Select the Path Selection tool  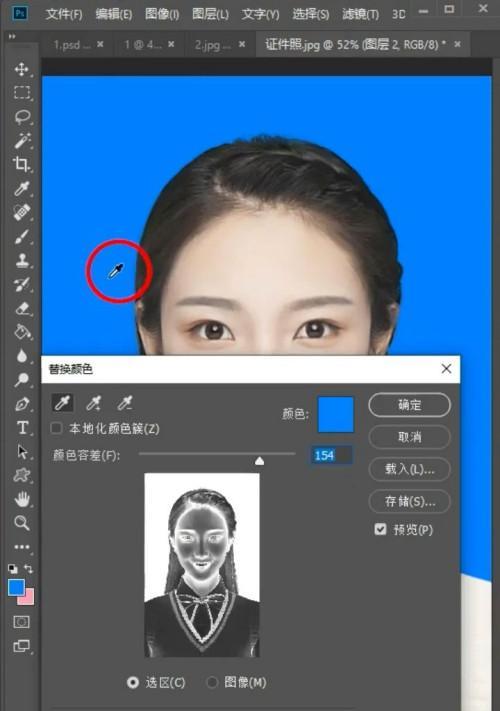coord(21,452)
